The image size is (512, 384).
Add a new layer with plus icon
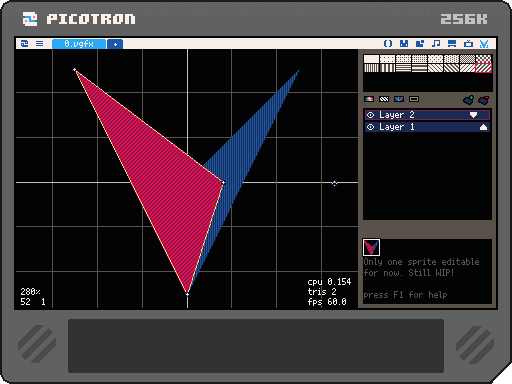468,100
